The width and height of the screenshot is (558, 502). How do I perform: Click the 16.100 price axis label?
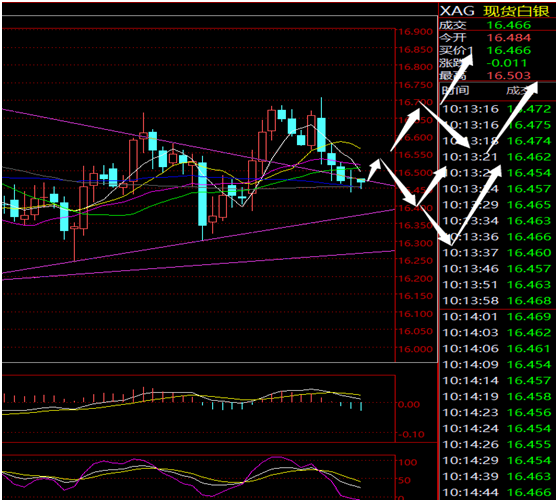[x=415, y=314]
